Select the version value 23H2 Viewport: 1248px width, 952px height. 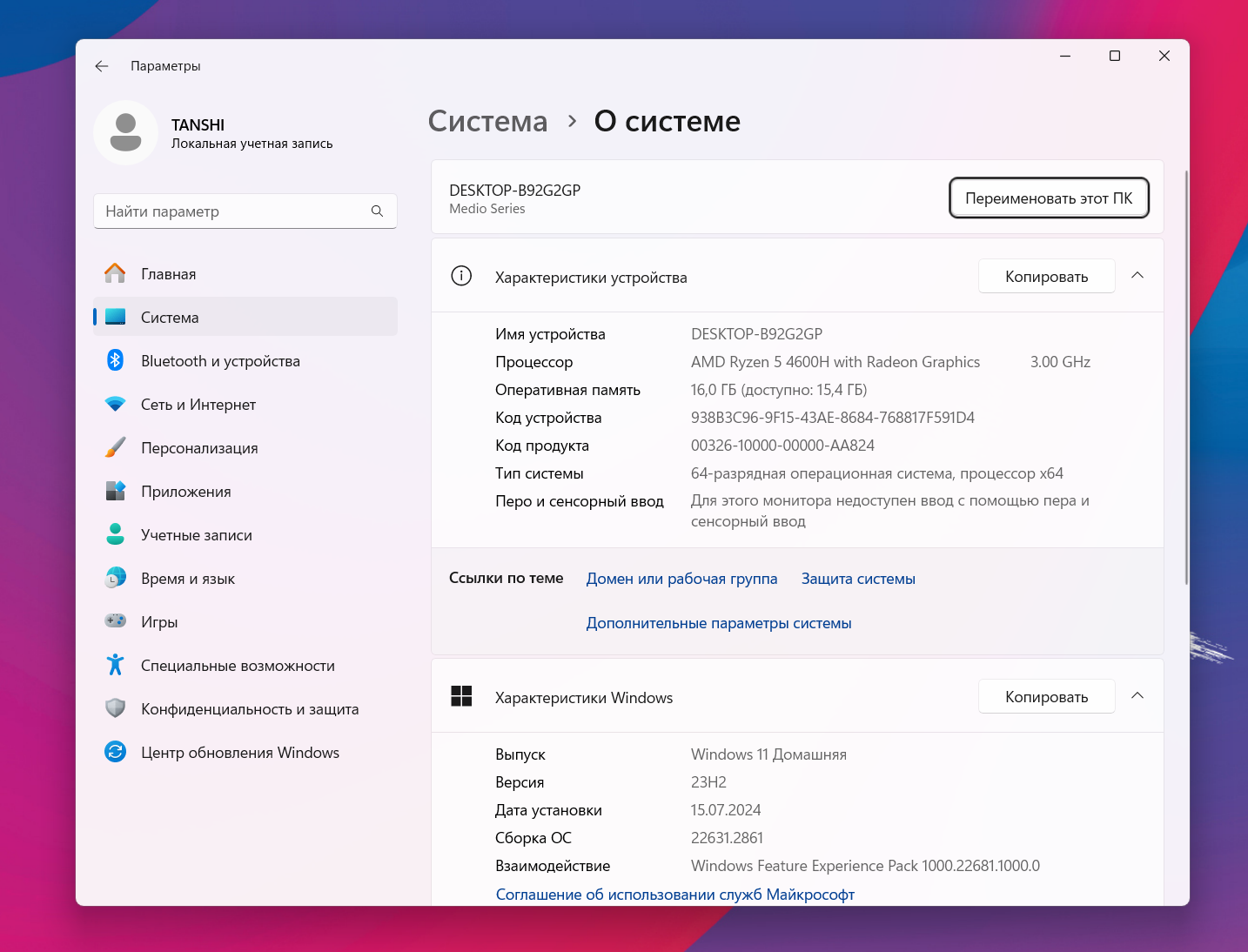[708, 782]
